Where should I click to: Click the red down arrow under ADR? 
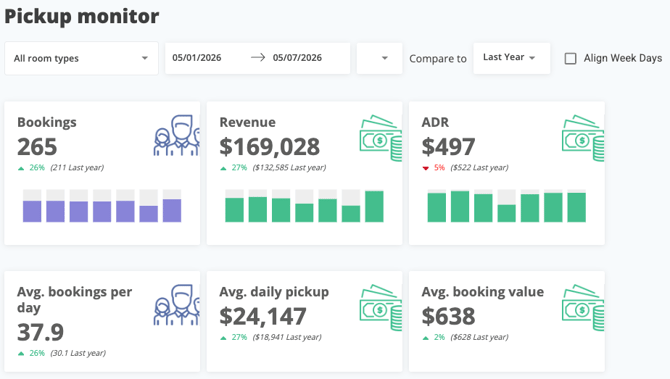426,168
